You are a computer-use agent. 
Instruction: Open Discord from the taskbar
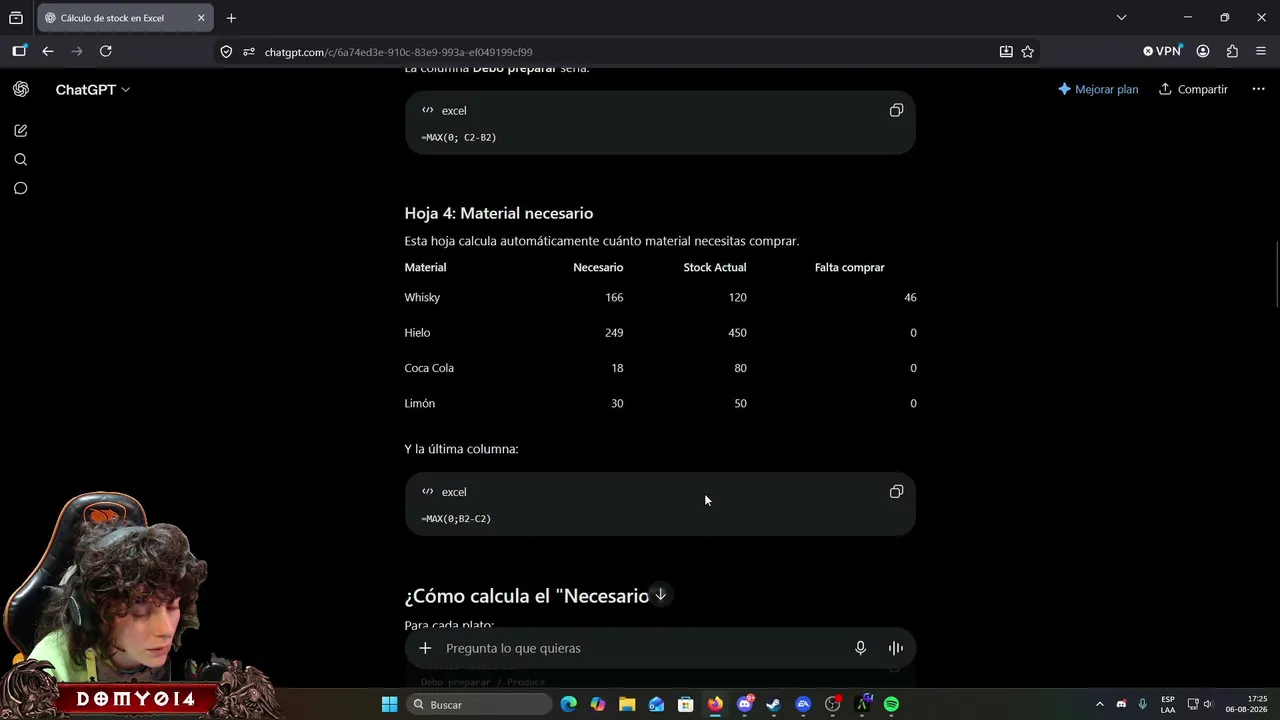[x=745, y=704]
